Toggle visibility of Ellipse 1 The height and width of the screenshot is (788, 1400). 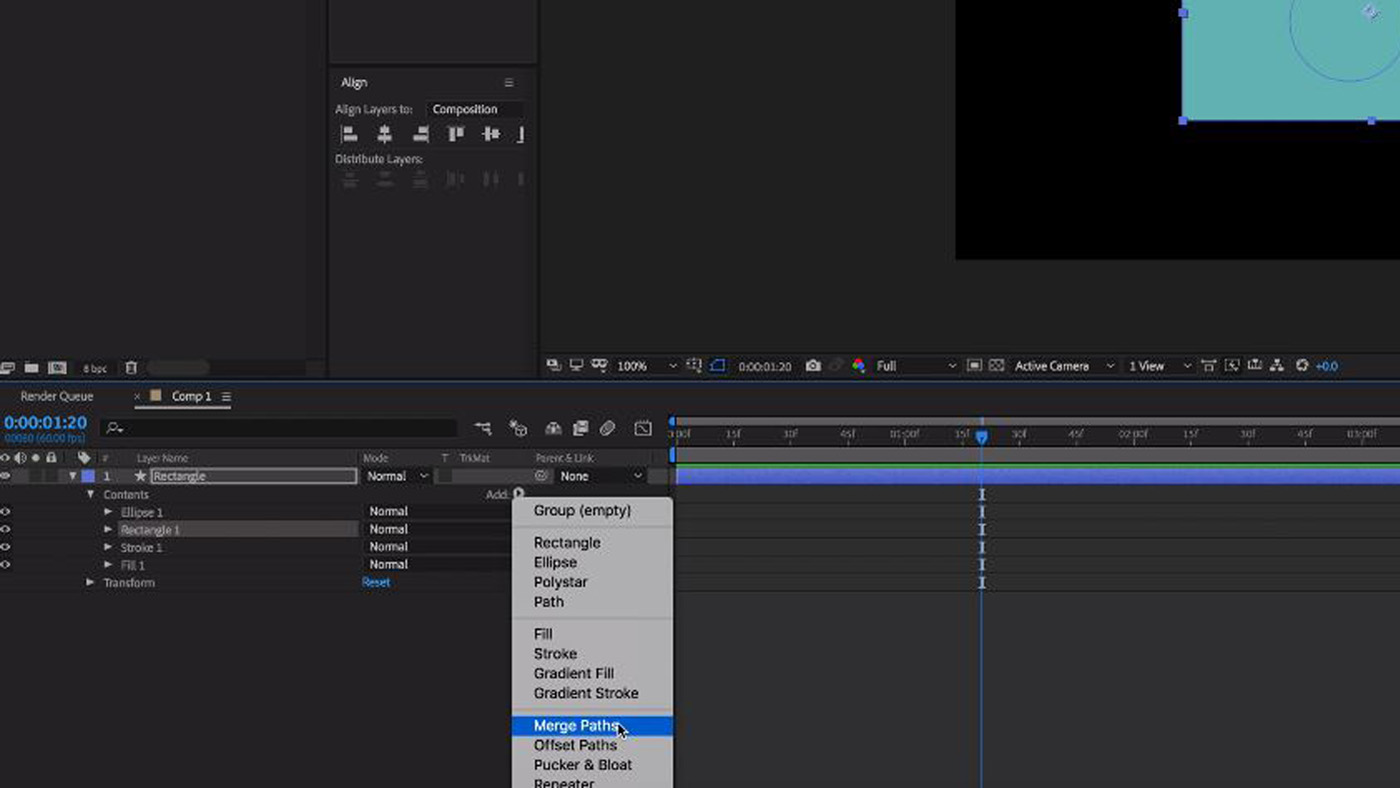[5, 512]
